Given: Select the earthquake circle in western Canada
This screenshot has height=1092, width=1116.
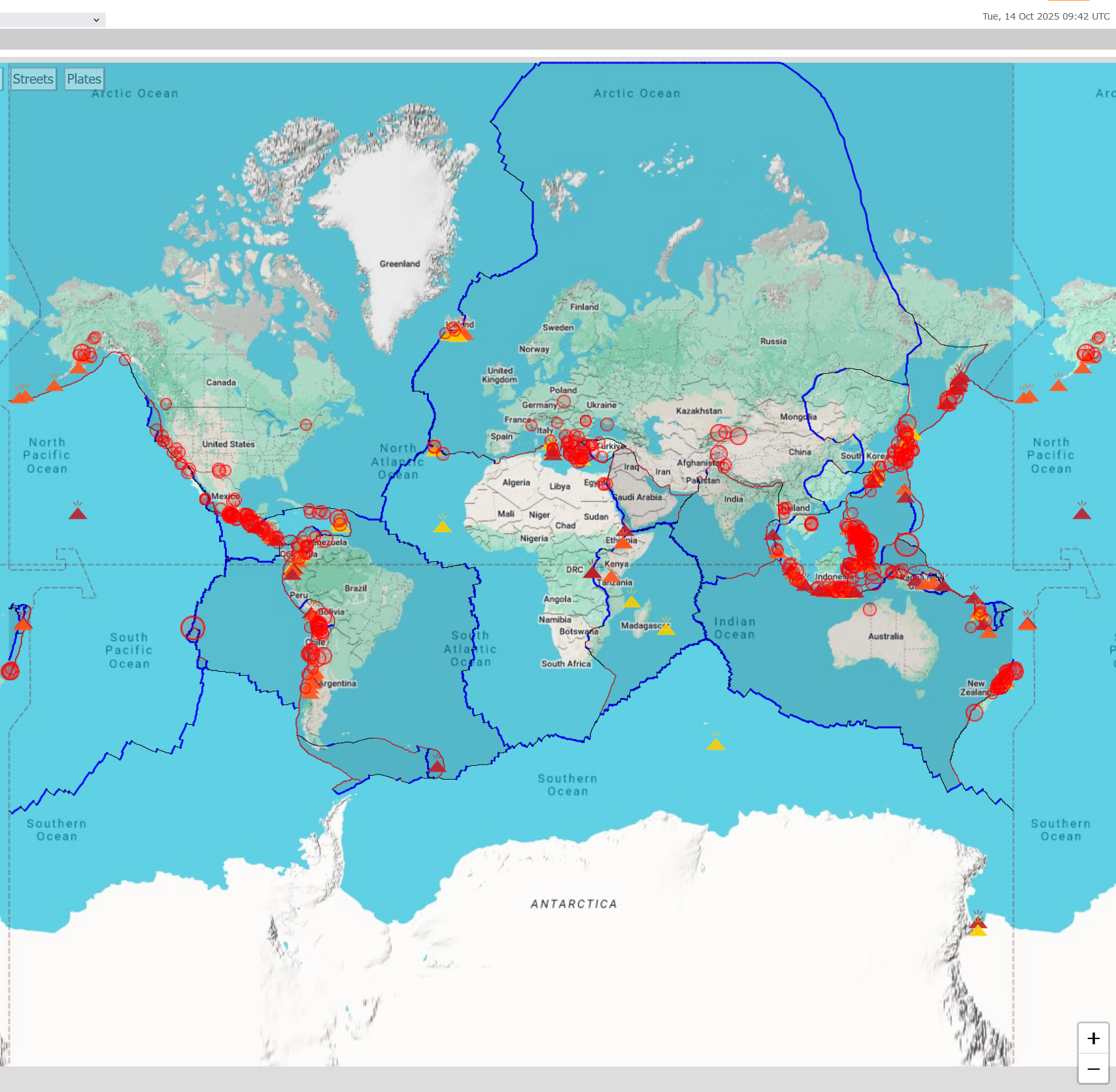Looking at the screenshot, I should click(x=166, y=404).
